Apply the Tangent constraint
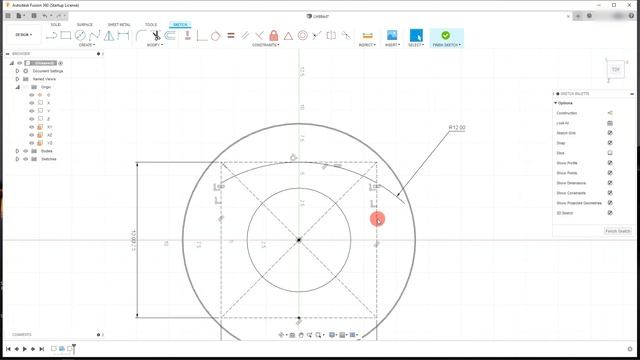640x360 pixels. coord(216,36)
